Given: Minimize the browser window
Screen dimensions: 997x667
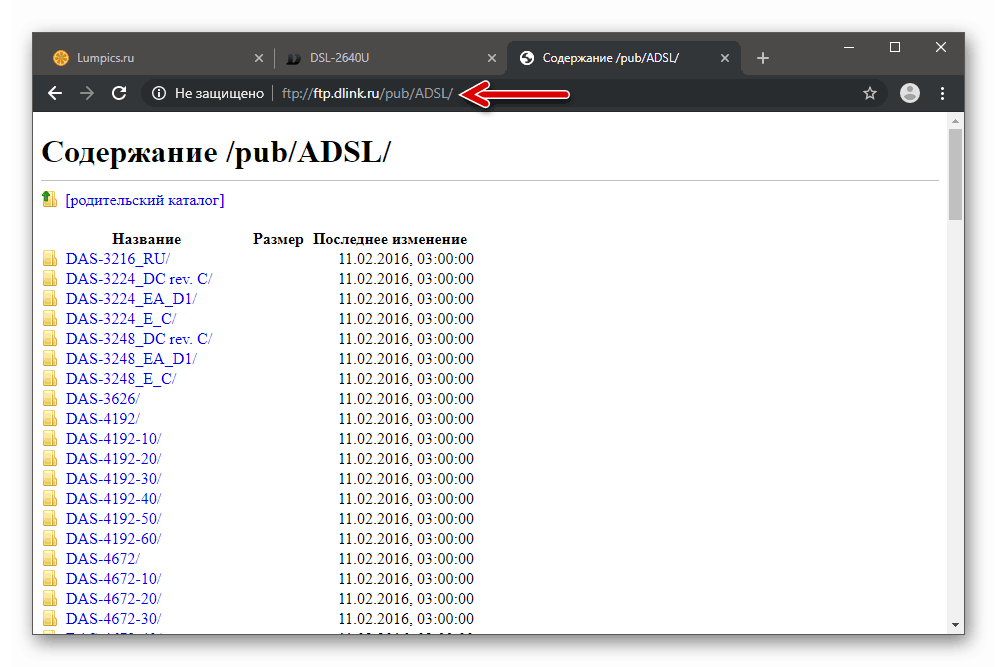Looking at the screenshot, I should pos(849,48).
